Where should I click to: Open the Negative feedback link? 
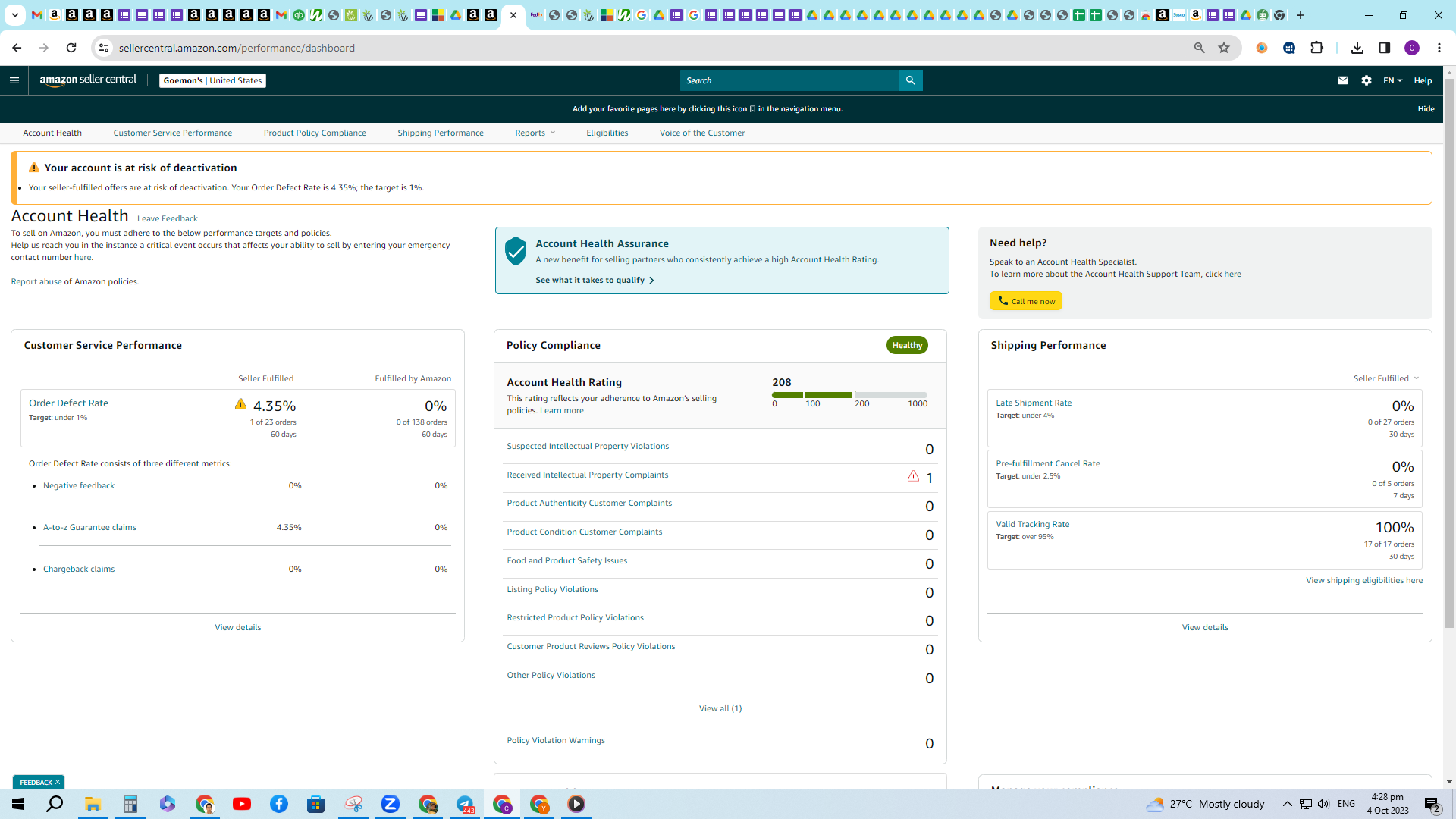[x=79, y=486]
